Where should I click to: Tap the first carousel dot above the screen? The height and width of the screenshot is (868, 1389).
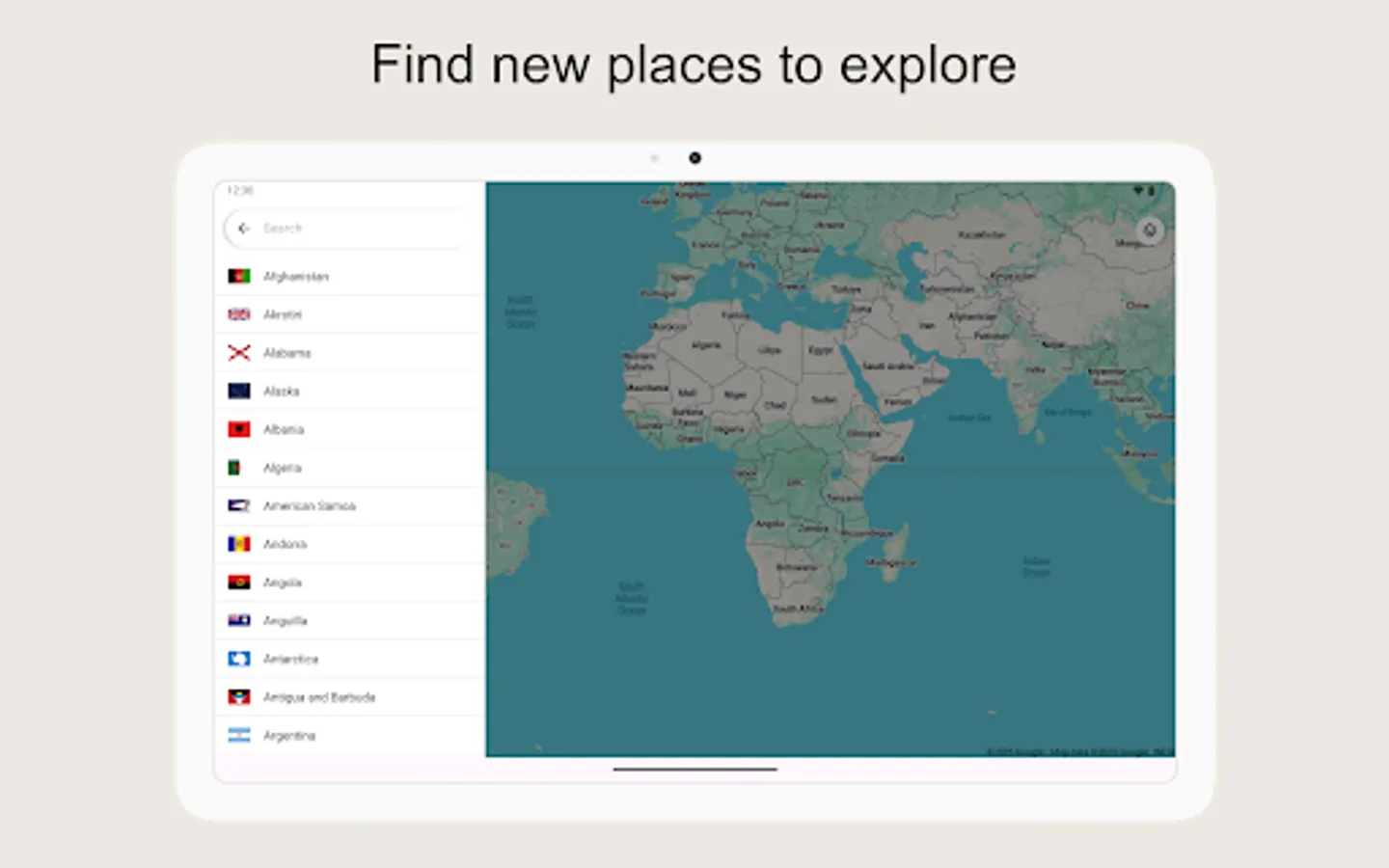[x=656, y=157]
